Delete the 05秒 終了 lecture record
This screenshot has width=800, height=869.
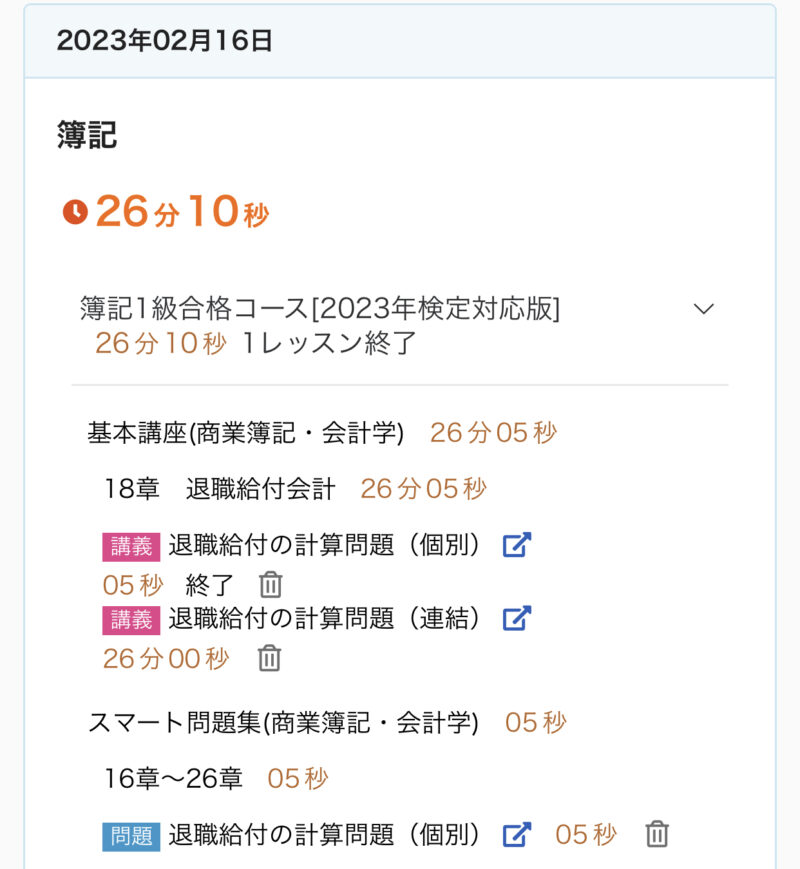tap(271, 585)
